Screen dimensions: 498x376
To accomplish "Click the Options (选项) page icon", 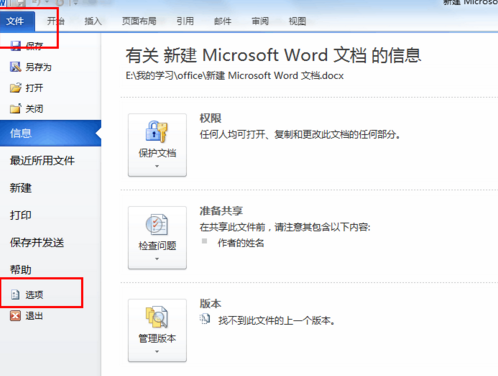I will (x=15, y=295).
